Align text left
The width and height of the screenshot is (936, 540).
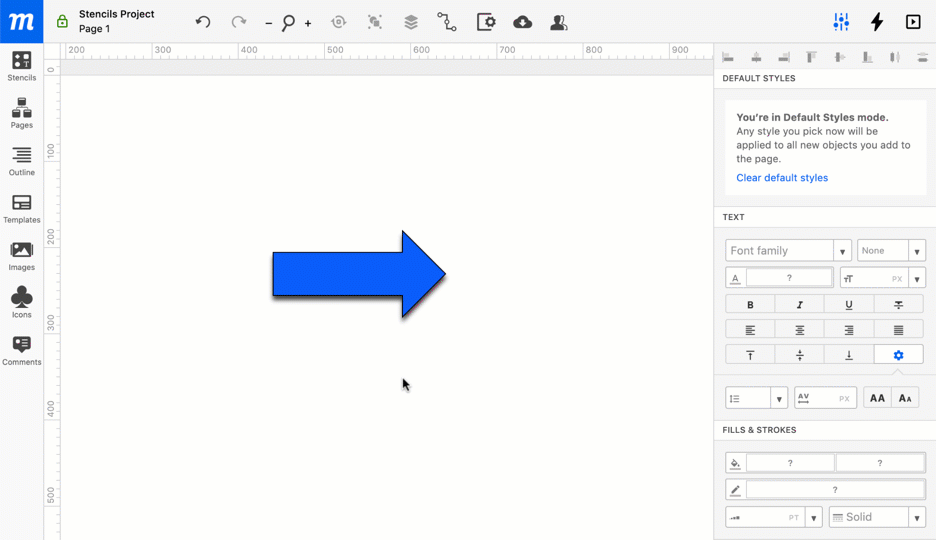pyautogui.click(x=750, y=330)
